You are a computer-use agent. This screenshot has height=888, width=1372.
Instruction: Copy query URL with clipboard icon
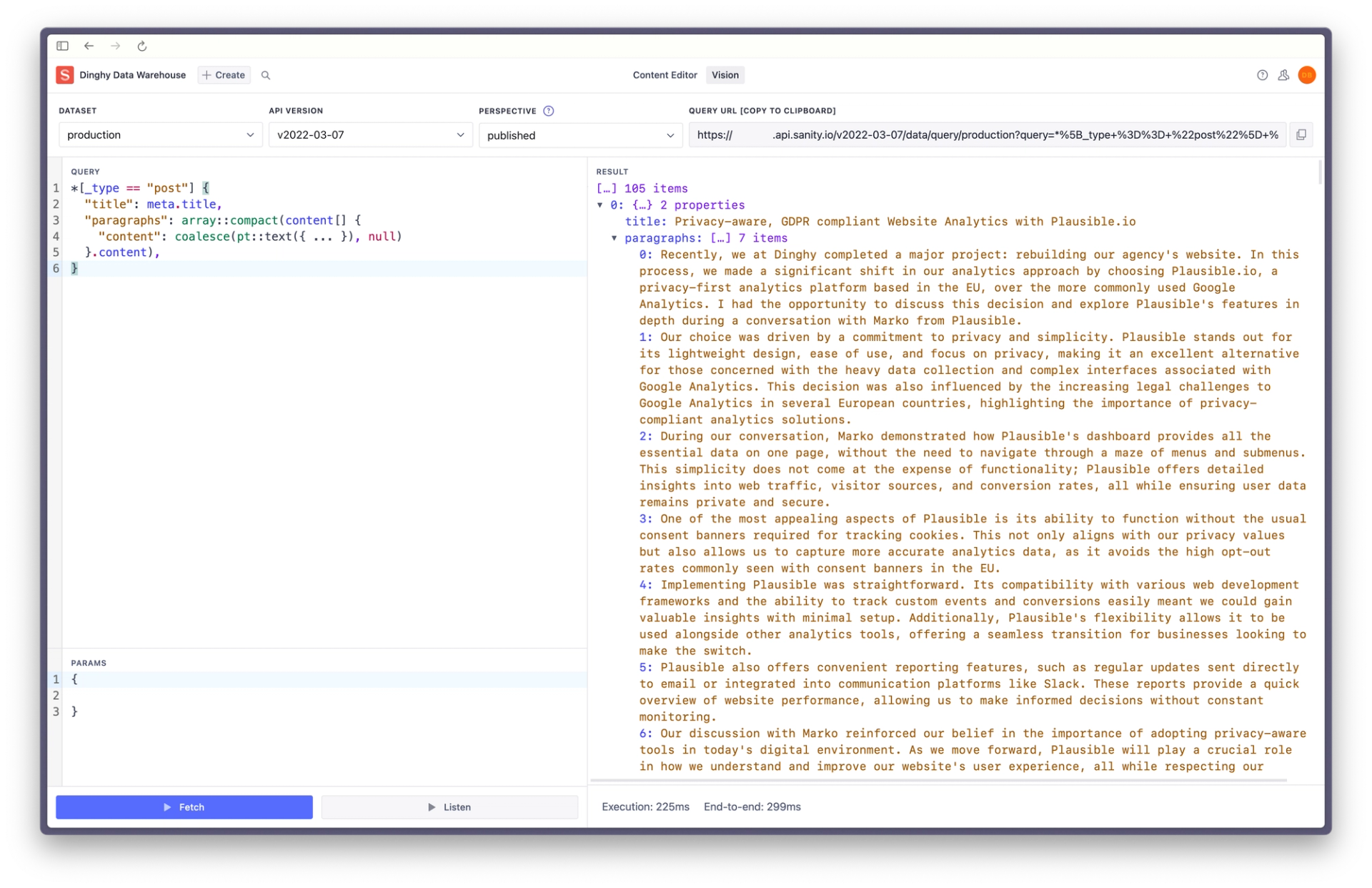(1301, 134)
